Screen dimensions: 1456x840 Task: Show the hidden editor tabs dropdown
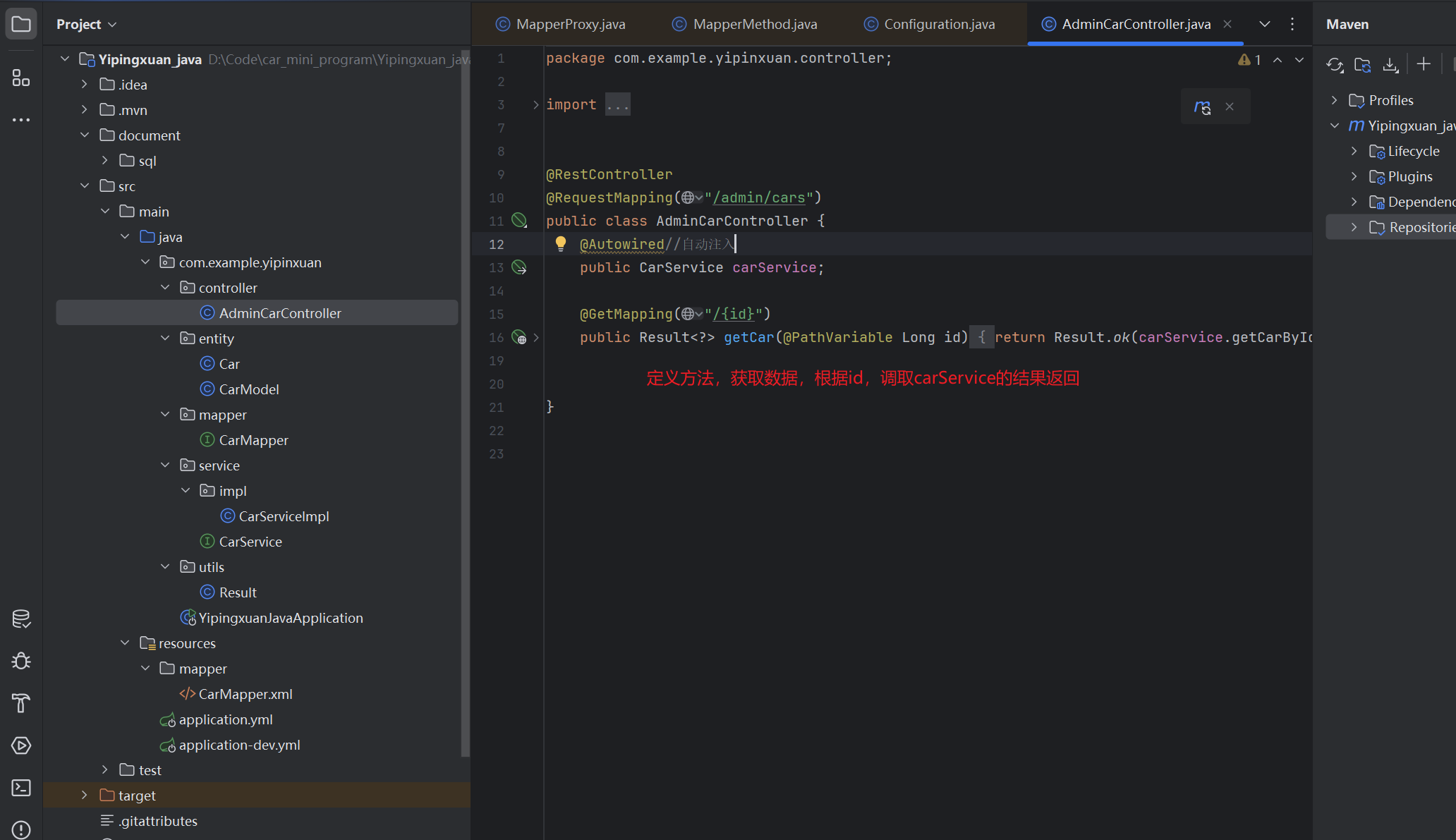coord(1265,25)
